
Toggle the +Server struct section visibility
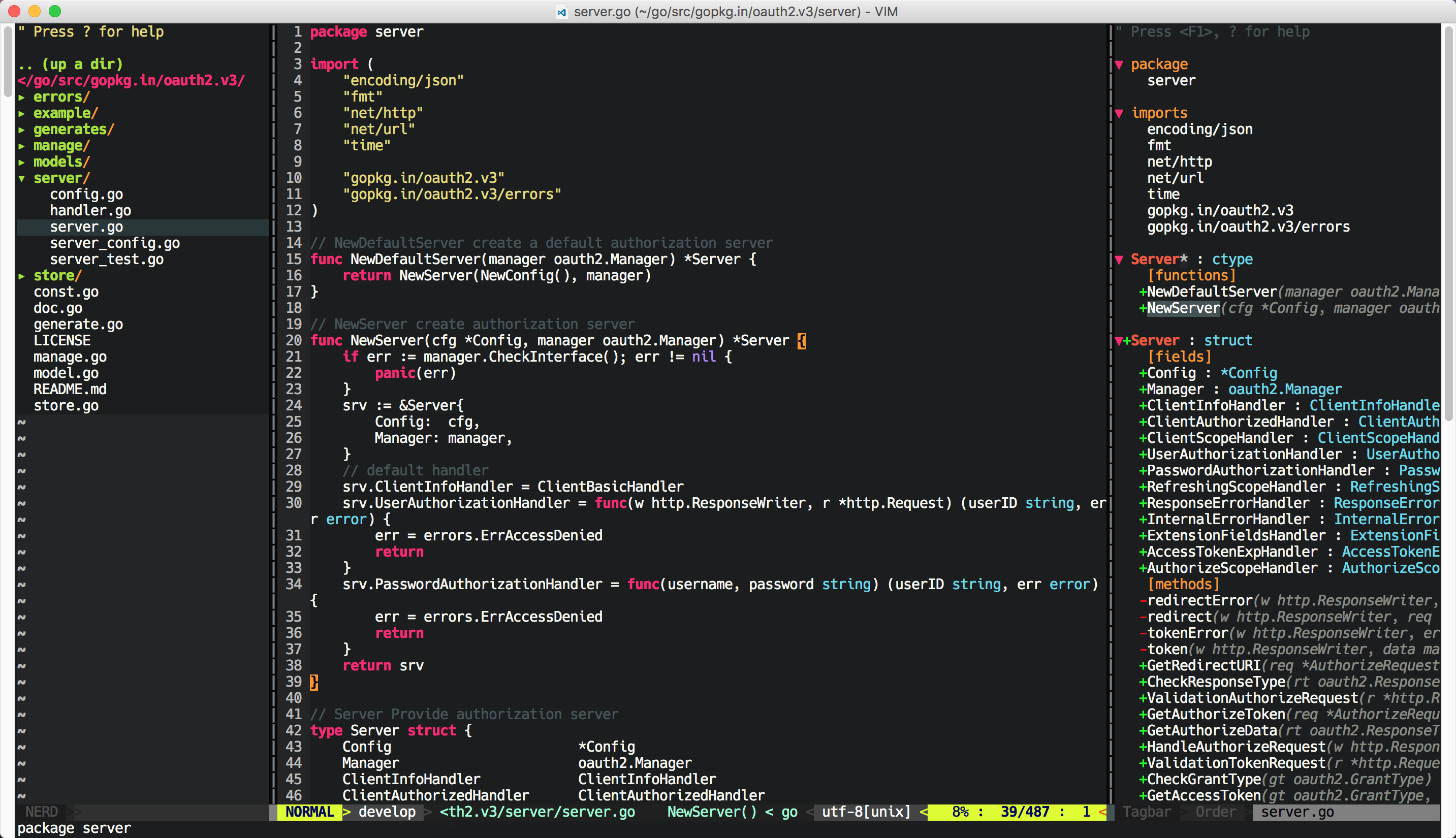coord(1123,340)
